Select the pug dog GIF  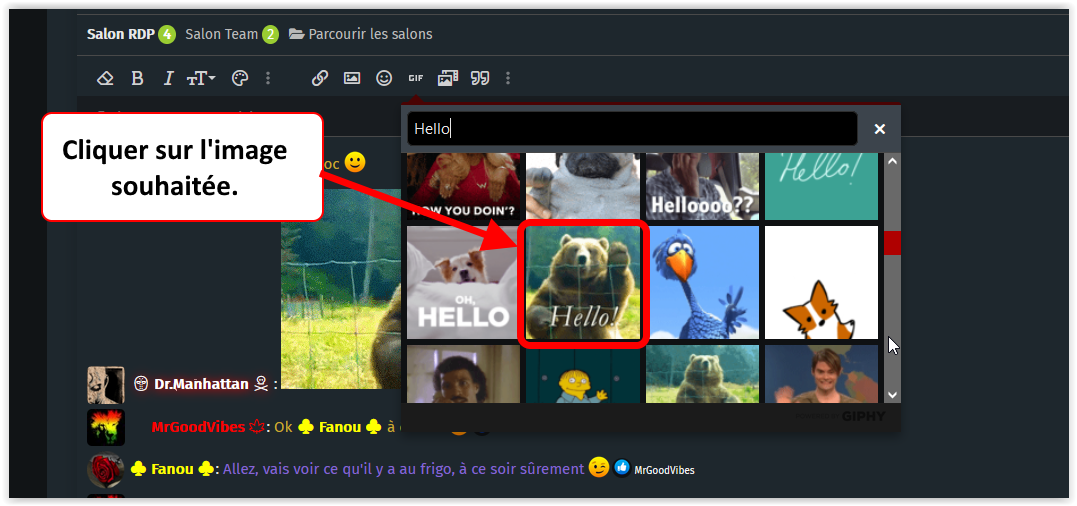pos(582,187)
